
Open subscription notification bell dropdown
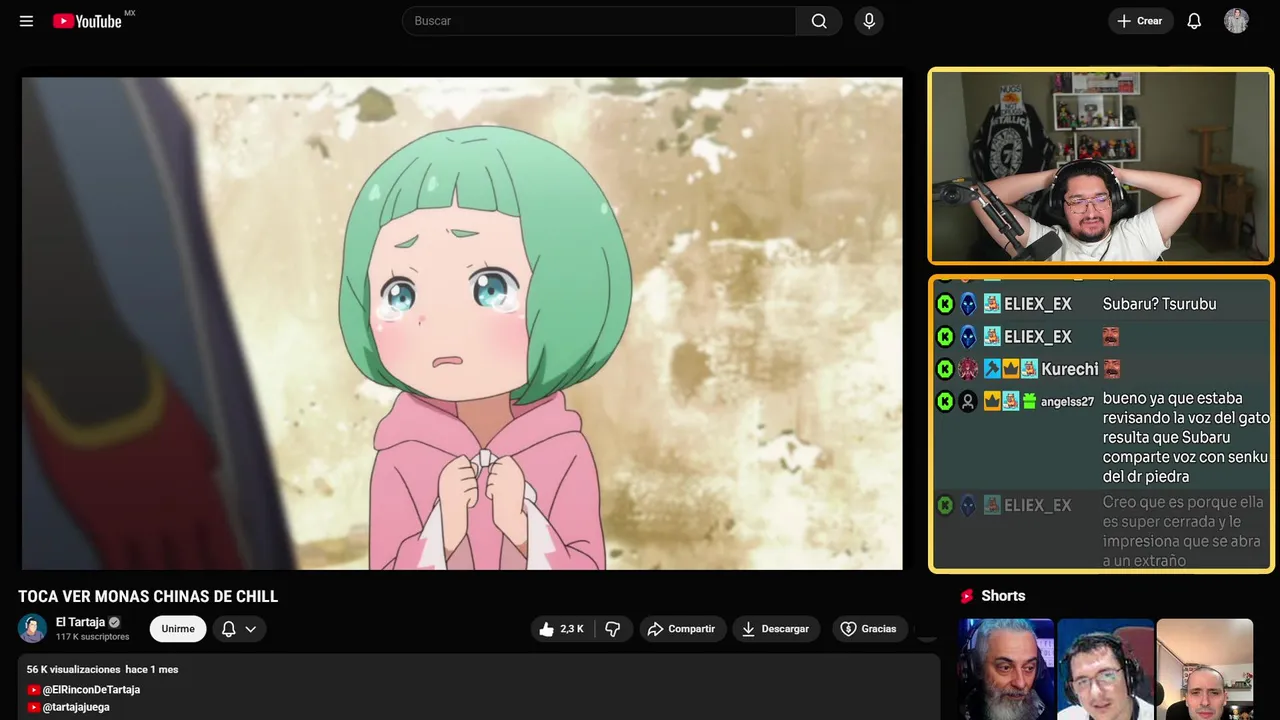point(239,629)
